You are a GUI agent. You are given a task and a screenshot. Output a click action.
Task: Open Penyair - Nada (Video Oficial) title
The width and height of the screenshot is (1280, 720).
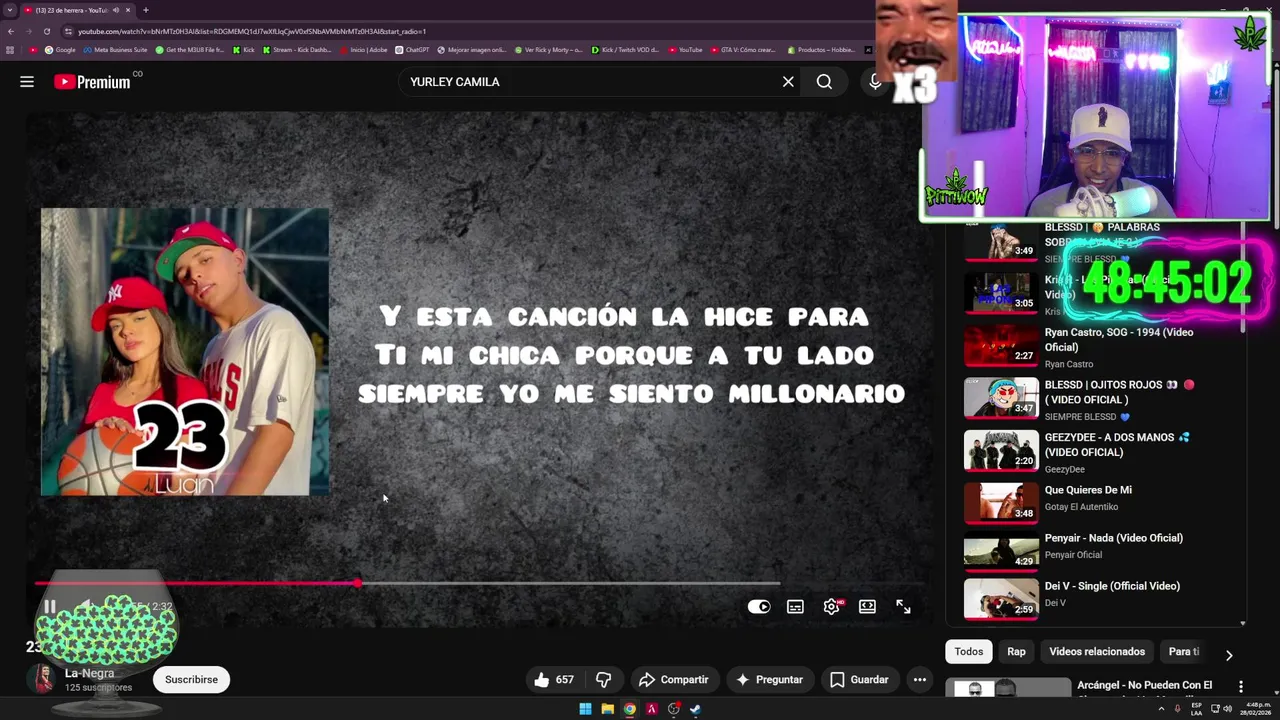(1113, 538)
